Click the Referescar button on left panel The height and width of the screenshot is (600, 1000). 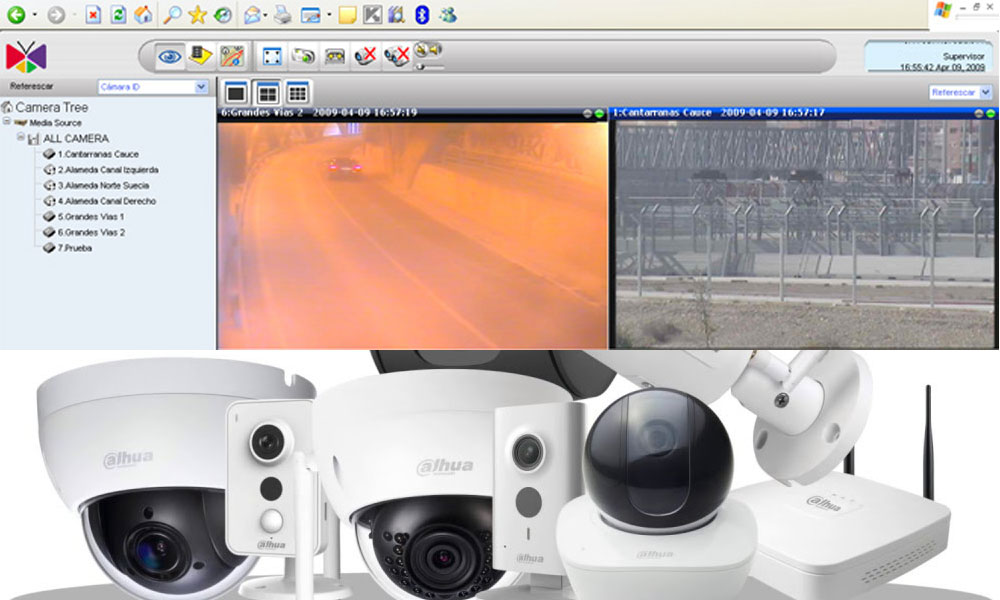click(31, 87)
